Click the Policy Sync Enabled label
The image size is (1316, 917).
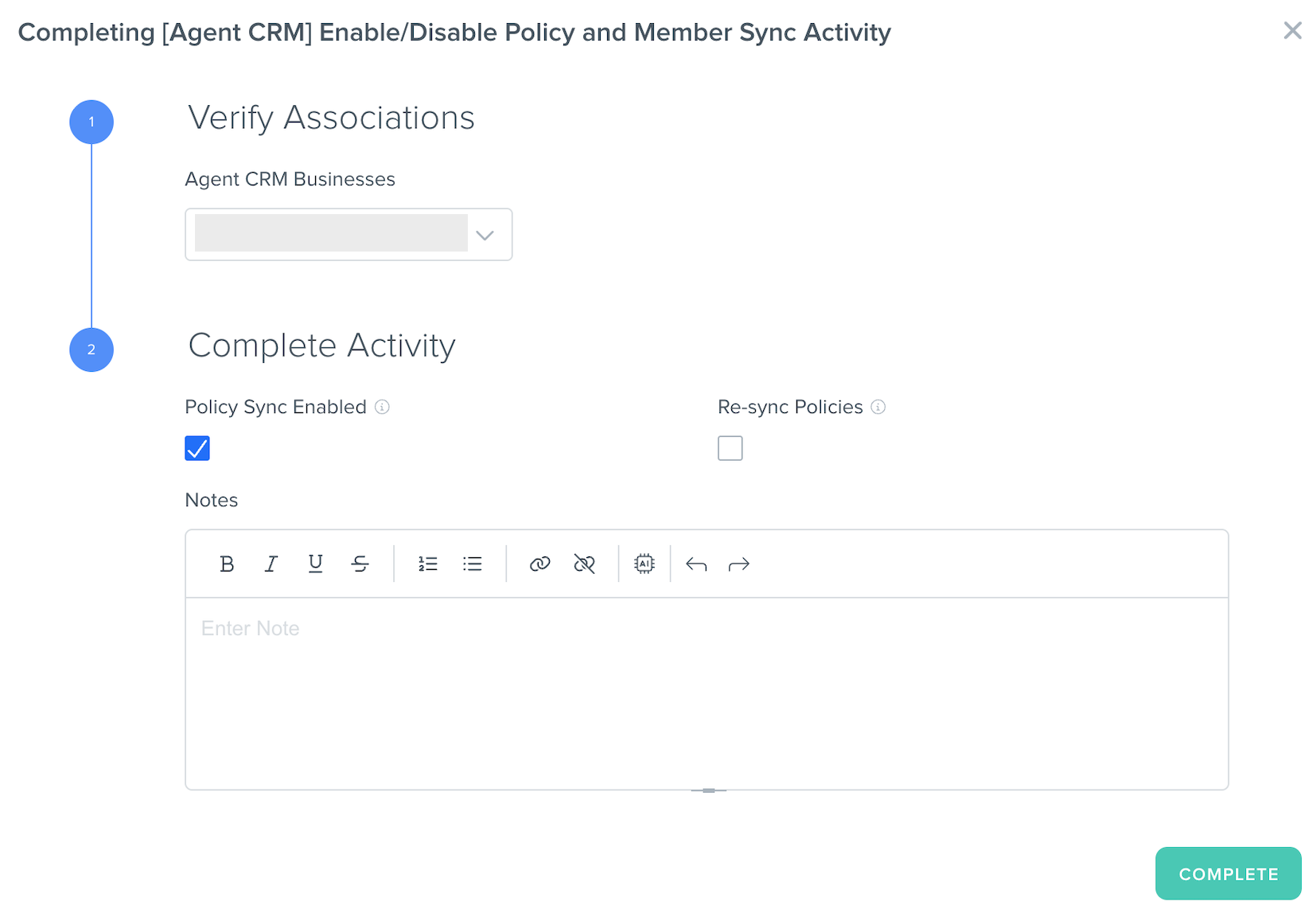[275, 407]
